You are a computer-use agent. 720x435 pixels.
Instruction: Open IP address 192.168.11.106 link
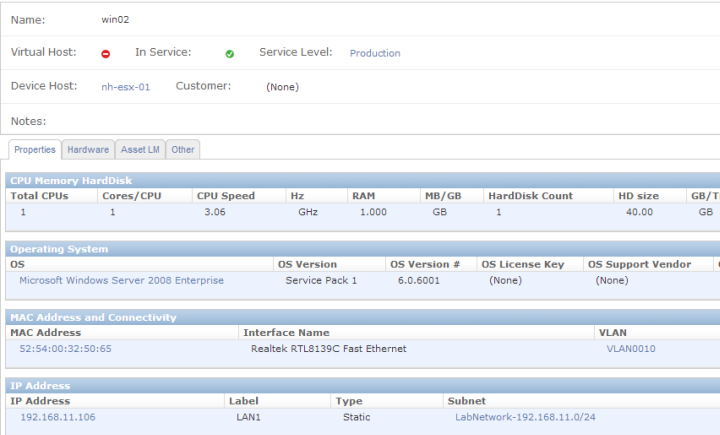click(x=58, y=417)
